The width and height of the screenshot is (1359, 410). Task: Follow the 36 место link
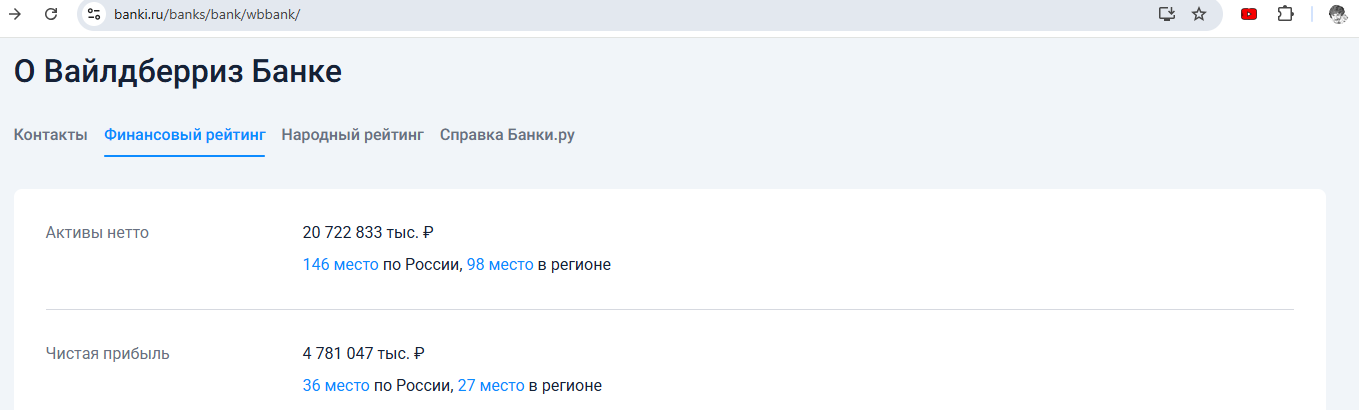pyautogui.click(x=336, y=385)
